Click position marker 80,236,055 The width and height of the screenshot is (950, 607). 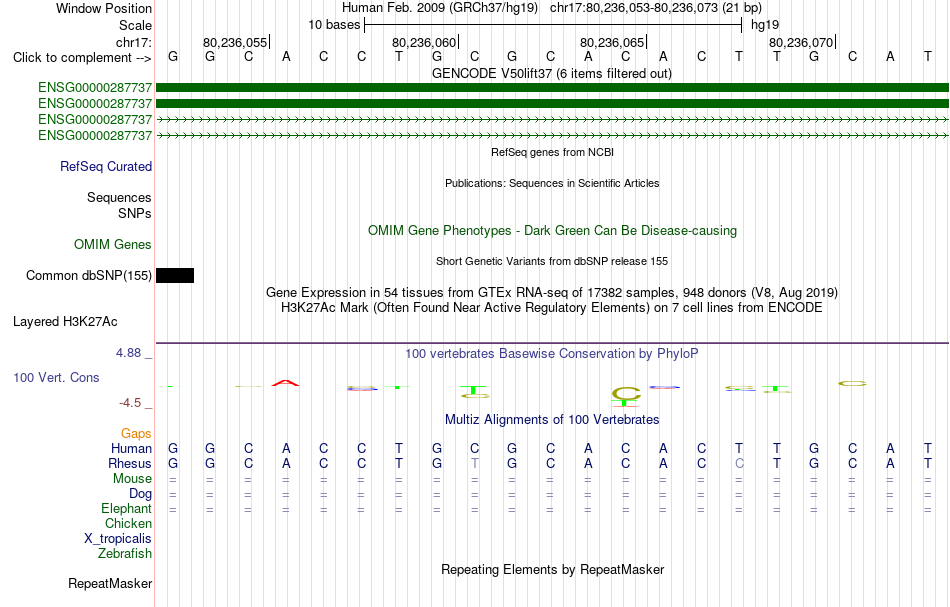[x=236, y=42]
